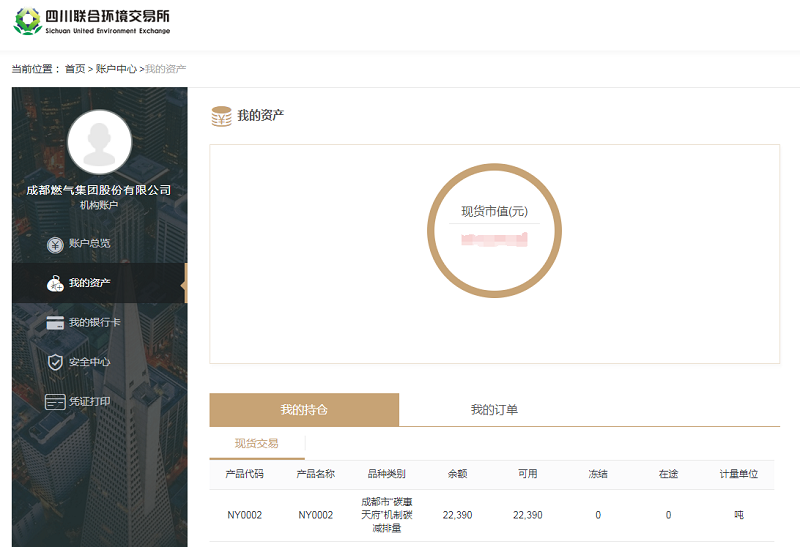Click the 我的资产 header coin stack icon
The height and width of the screenshot is (547, 800).
click(221, 116)
